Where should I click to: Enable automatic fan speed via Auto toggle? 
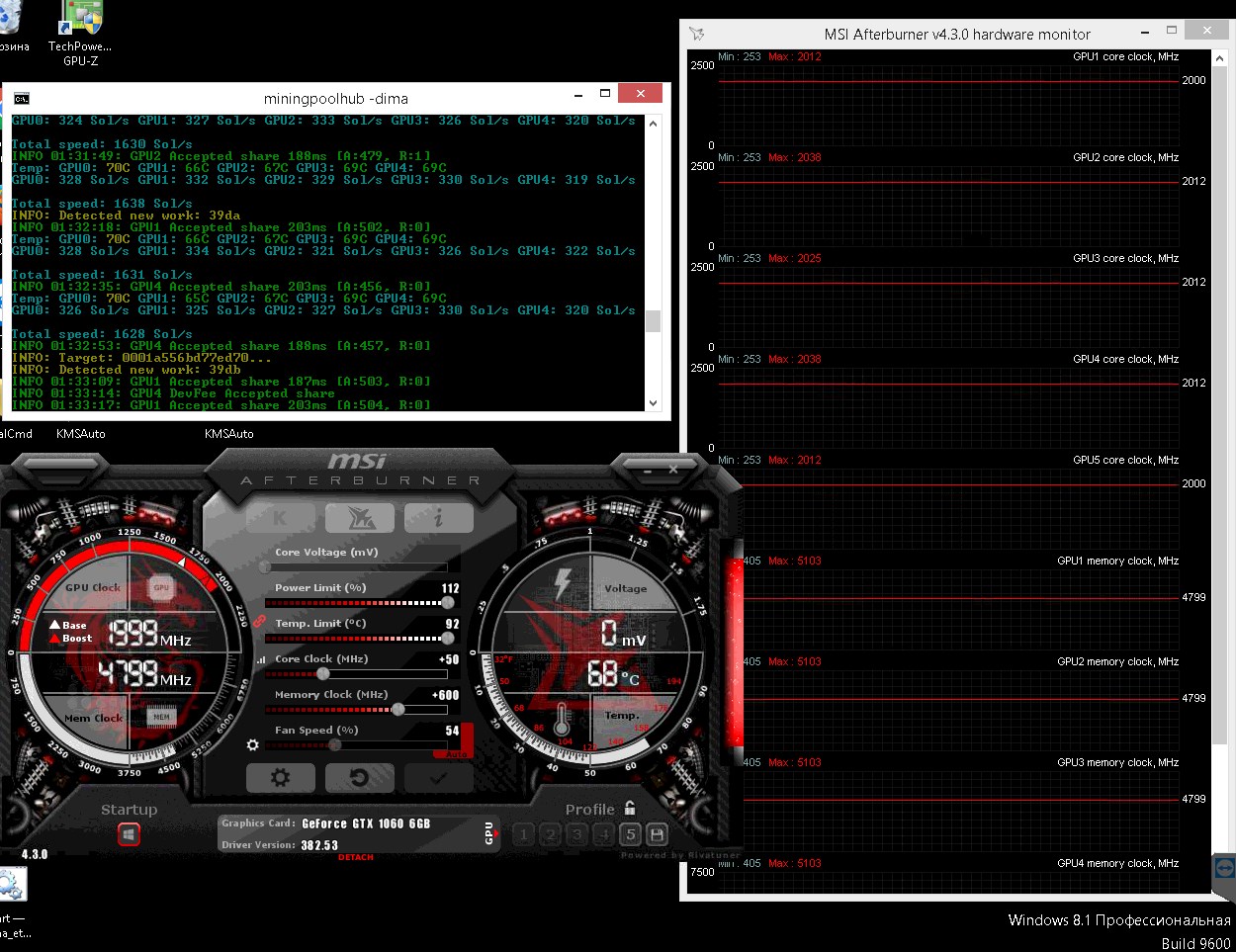tap(457, 753)
